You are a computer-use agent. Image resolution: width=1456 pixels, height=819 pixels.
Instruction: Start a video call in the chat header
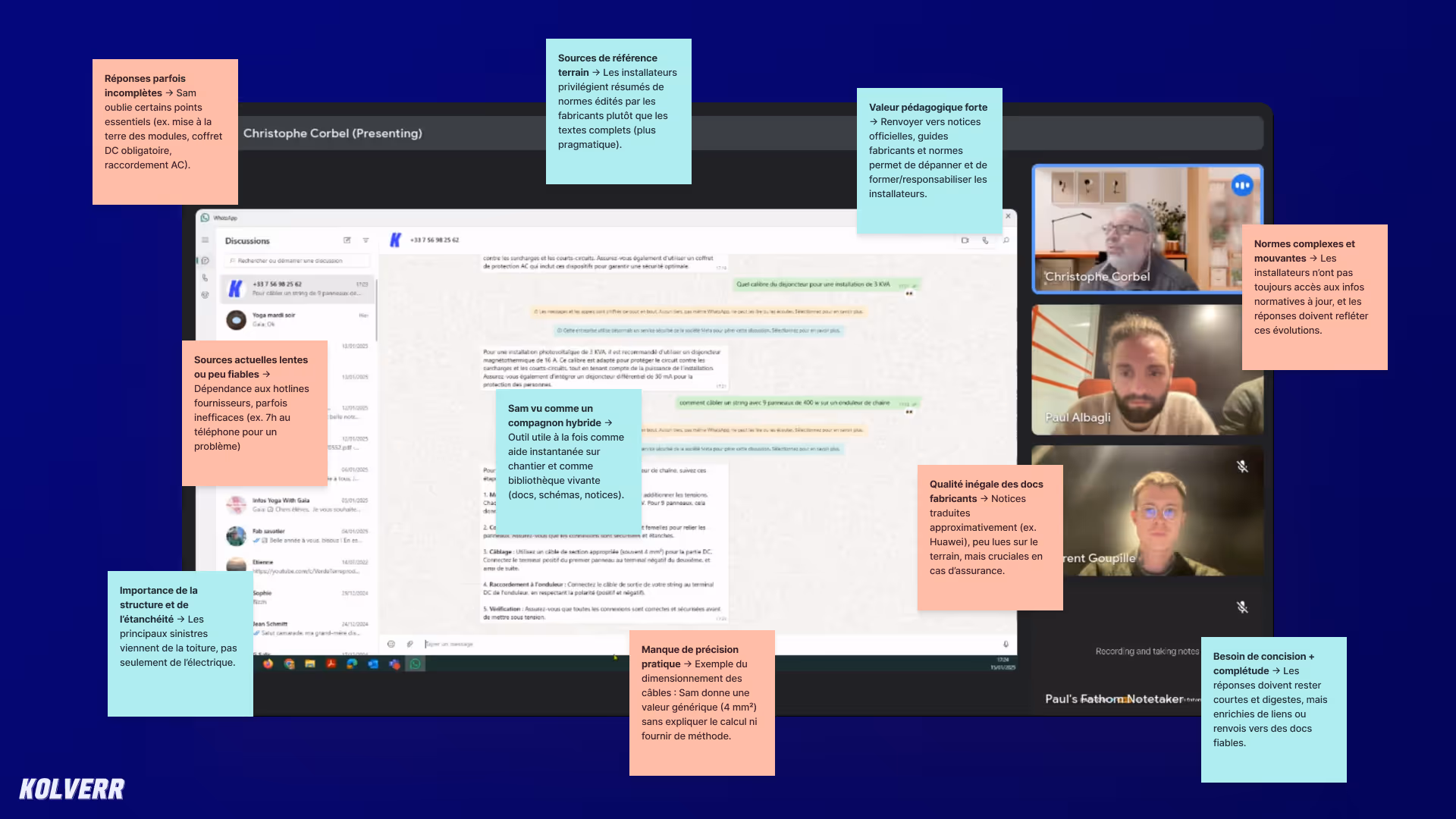[965, 240]
